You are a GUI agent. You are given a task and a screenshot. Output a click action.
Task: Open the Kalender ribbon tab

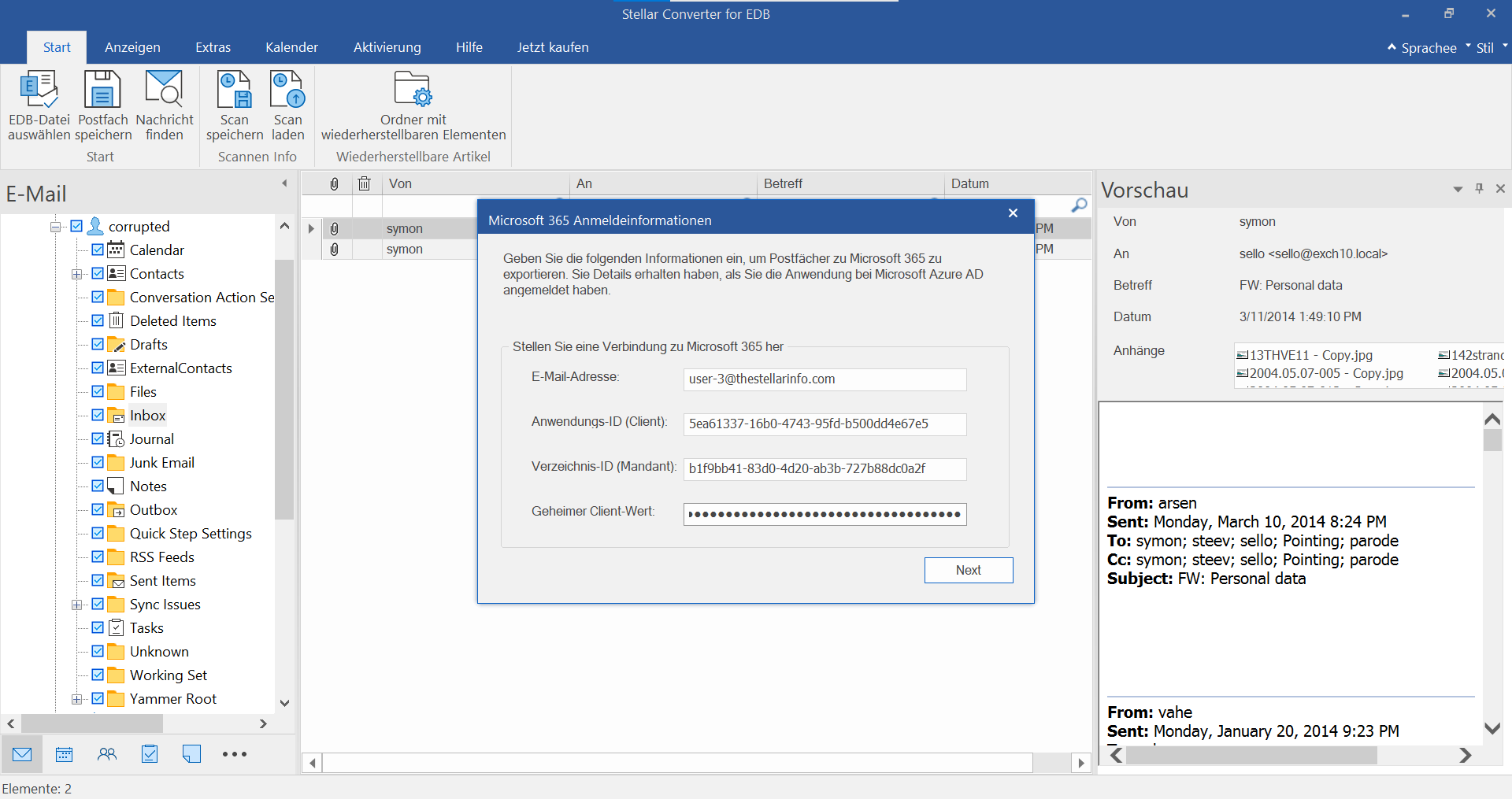(291, 47)
